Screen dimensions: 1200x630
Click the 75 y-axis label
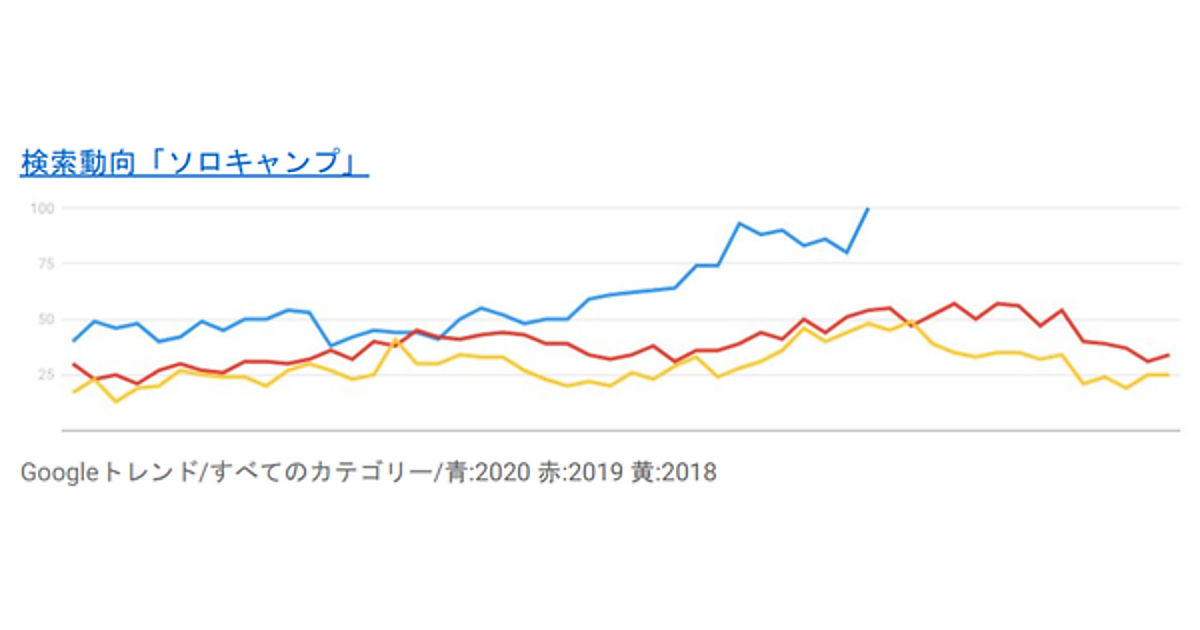coord(45,263)
